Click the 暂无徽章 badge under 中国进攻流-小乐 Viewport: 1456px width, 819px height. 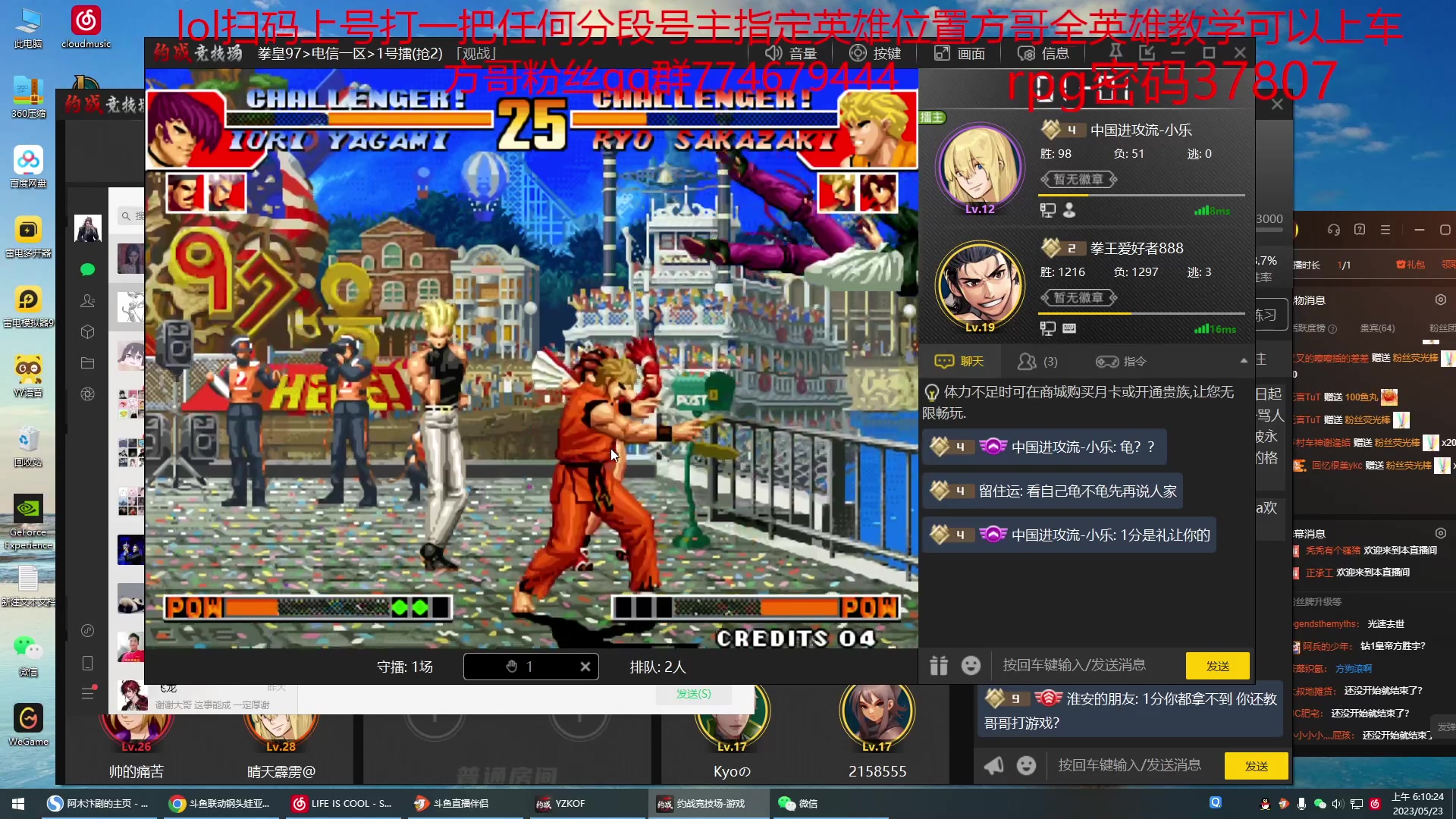click(x=1078, y=180)
